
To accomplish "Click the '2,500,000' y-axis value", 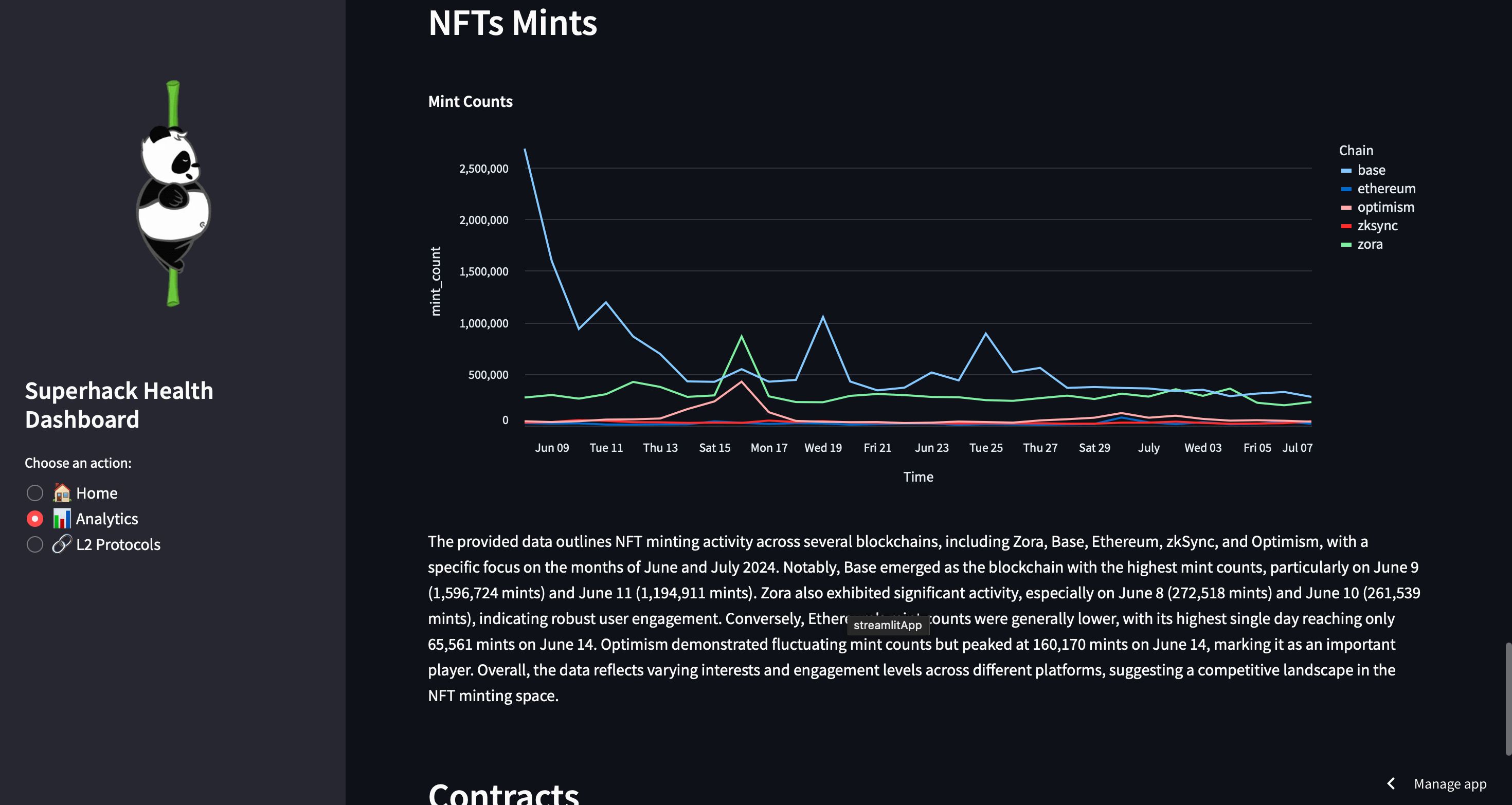I will point(483,169).
